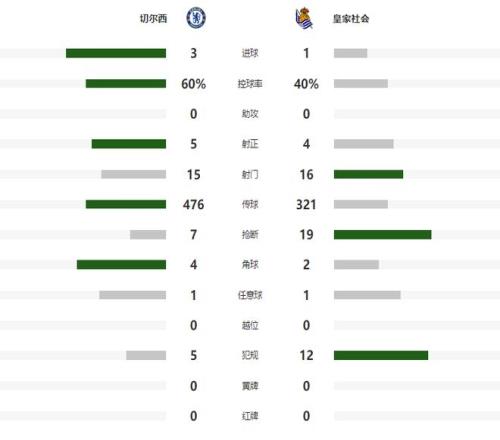The width and height of the screenshot is (500, 440).
Task: Click Real Sociedad's 321 passes value
Action: (306, 204)
